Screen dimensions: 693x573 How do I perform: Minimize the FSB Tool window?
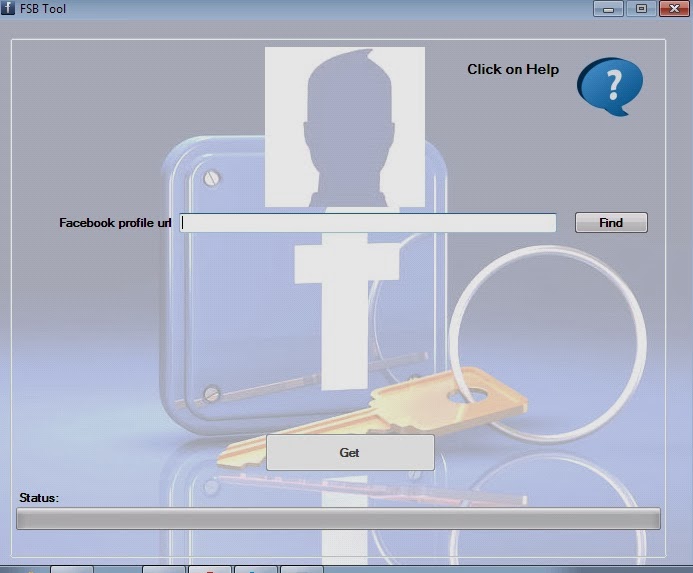[608, 8]
